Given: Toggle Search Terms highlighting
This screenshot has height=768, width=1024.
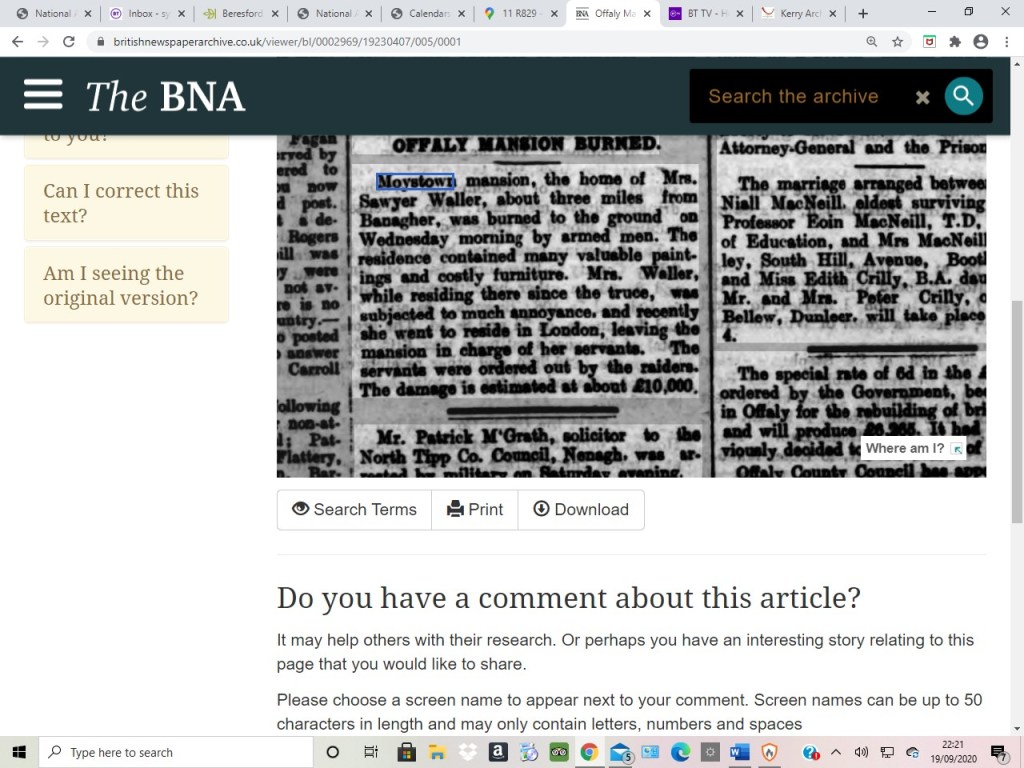Looking at the screenshot, I should tap(354, 509).
